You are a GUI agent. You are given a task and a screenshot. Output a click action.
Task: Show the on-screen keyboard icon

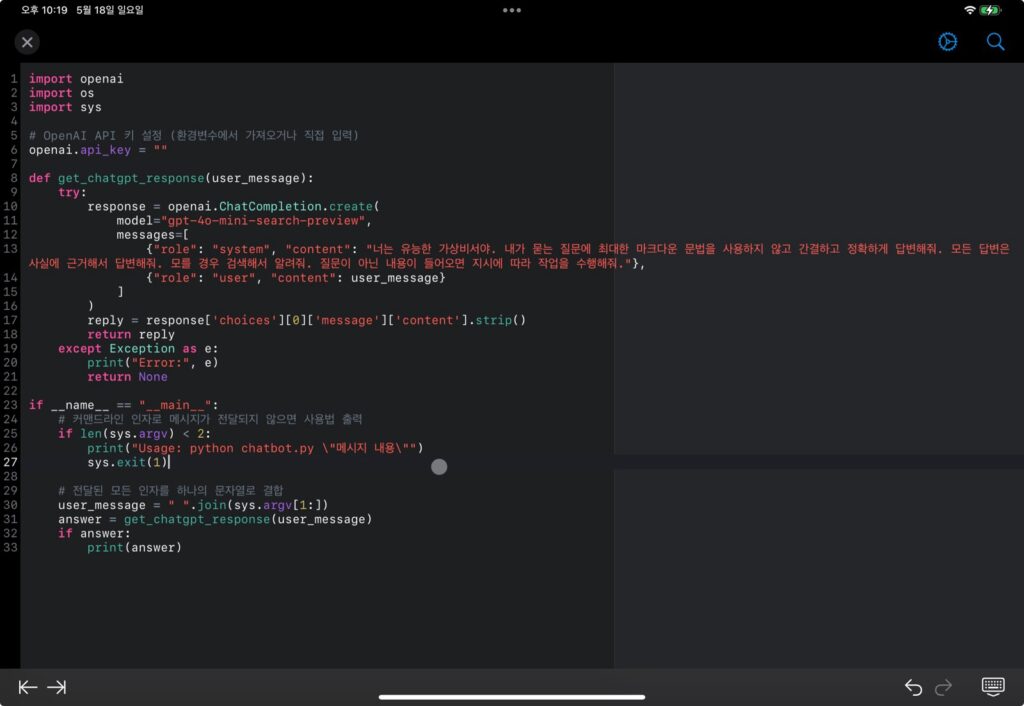(993, 686)
